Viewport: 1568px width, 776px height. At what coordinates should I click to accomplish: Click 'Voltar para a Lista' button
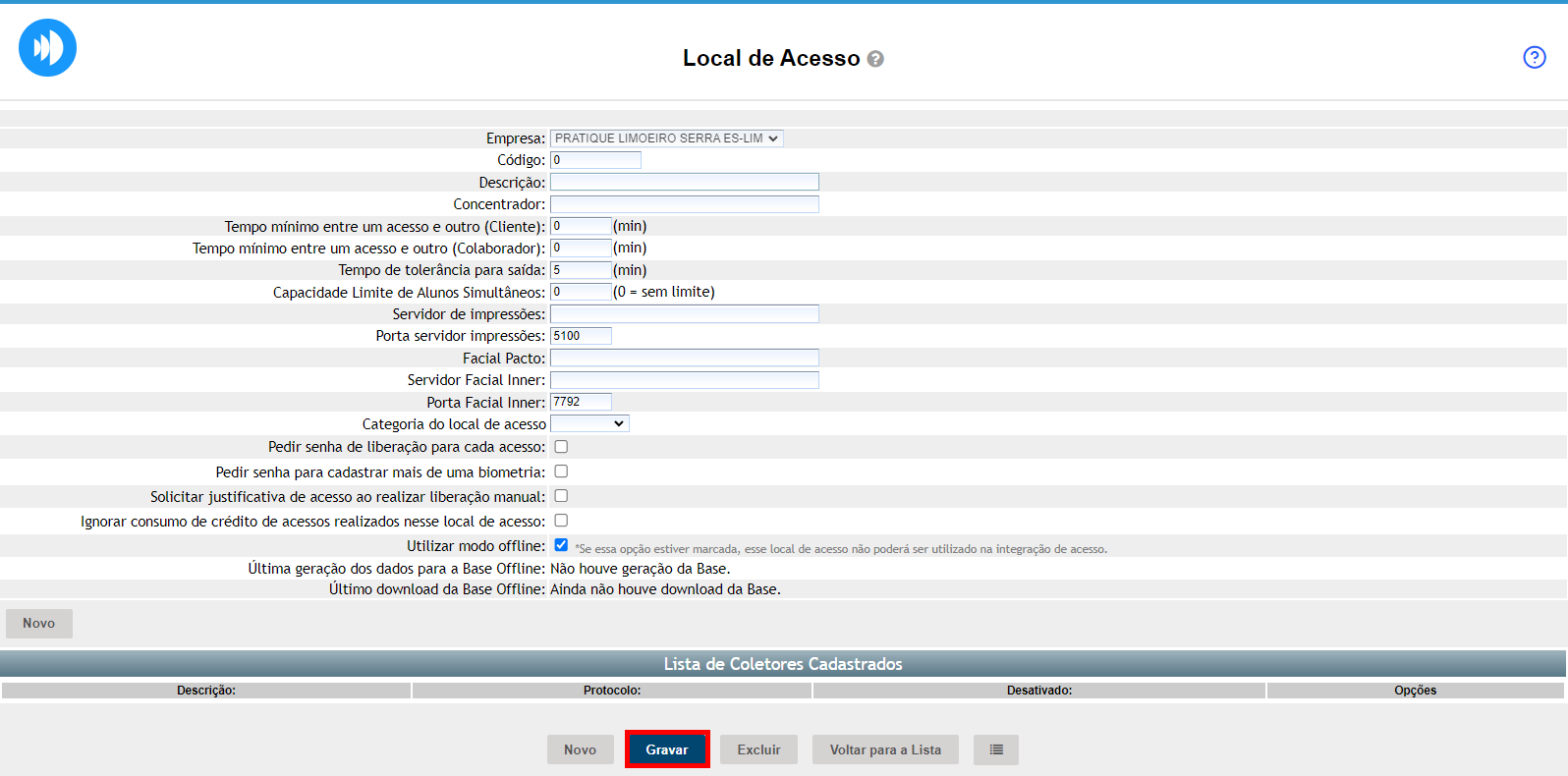tap(885, 749)
